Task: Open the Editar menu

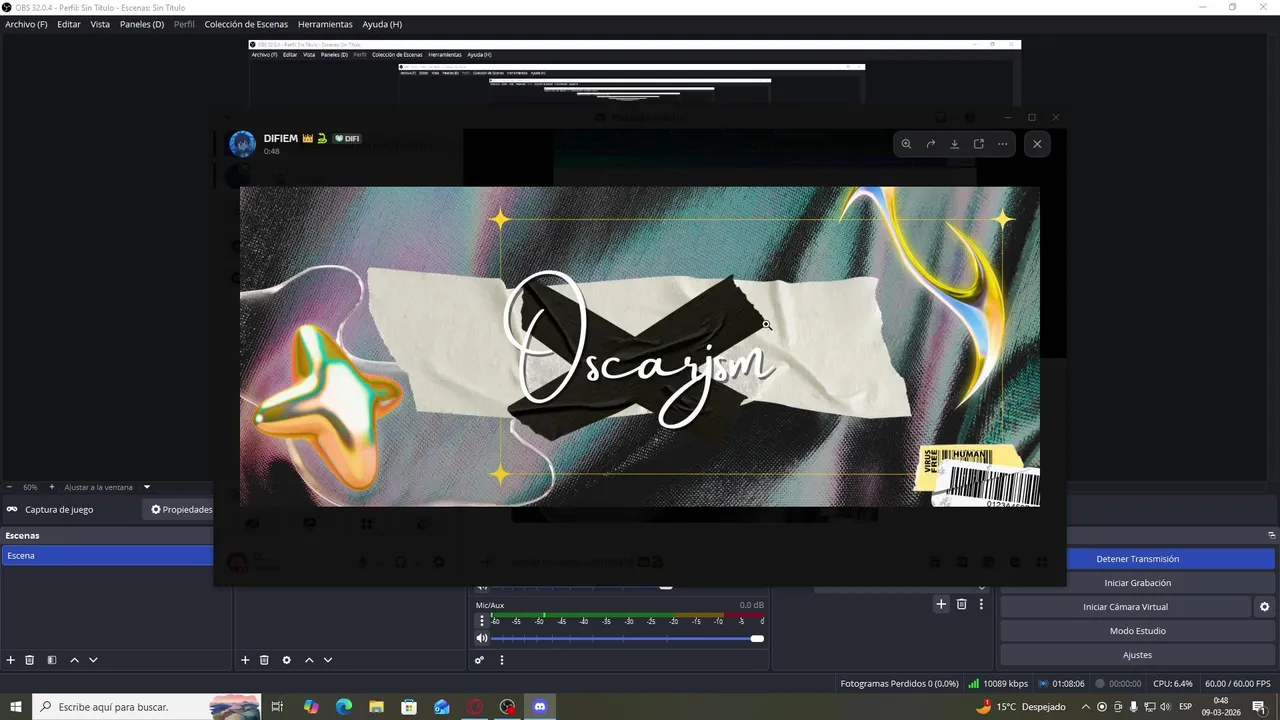Action: click(x=69, y=24)
